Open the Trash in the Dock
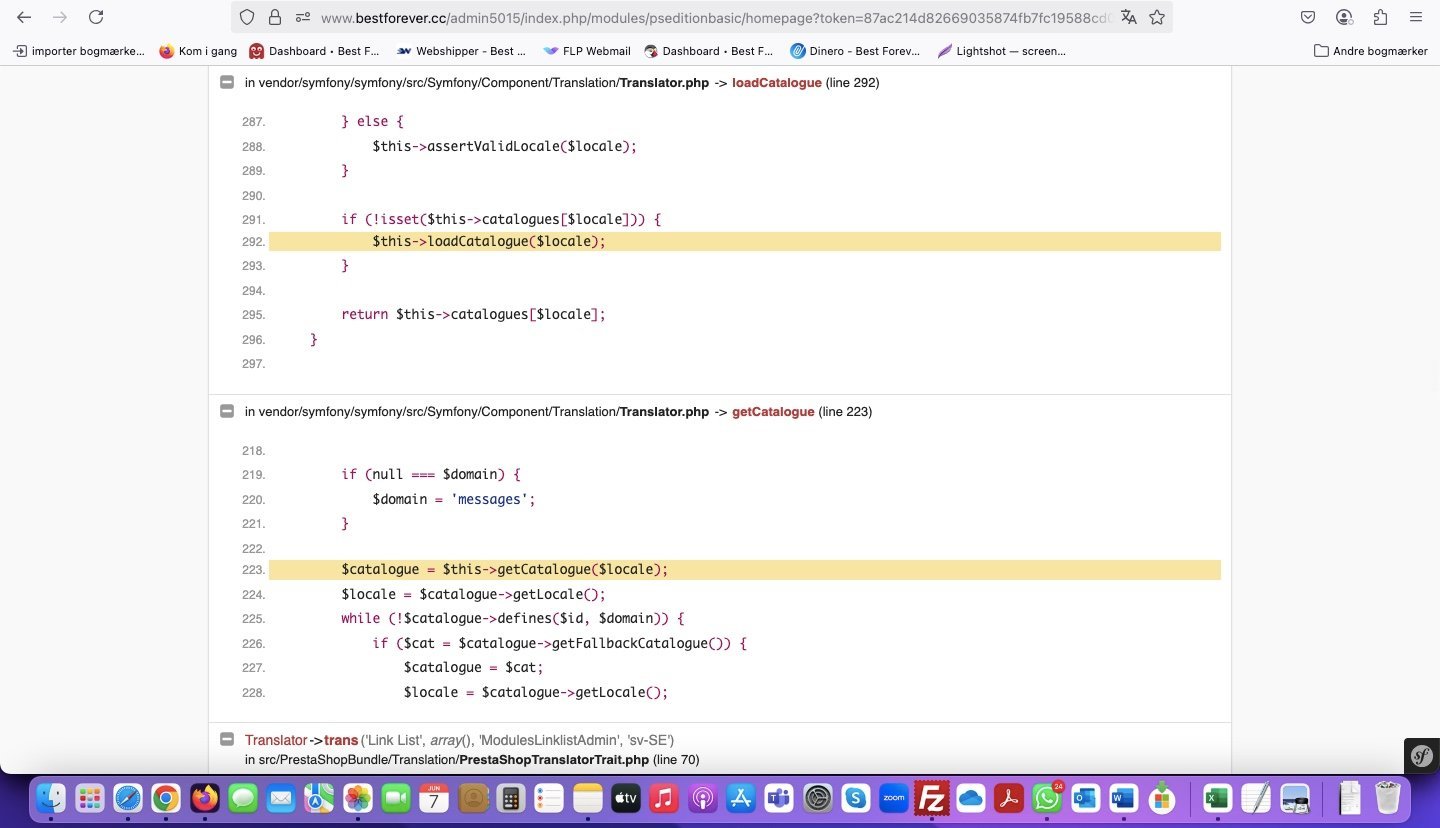 click(1388, 798)
